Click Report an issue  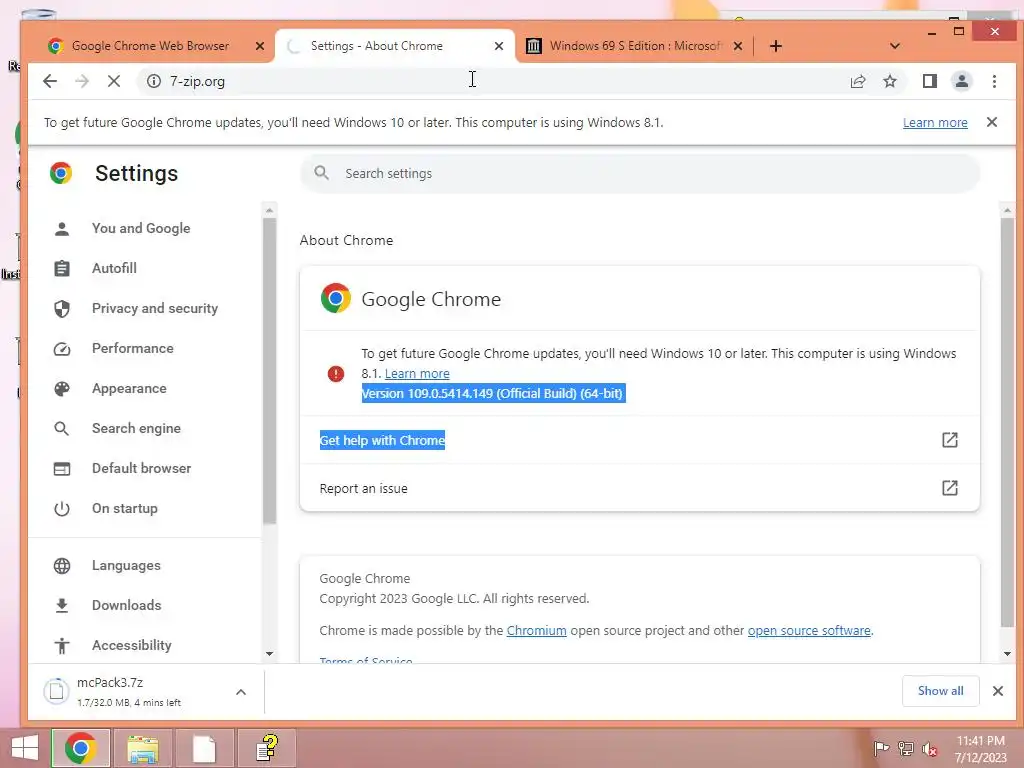tap(639, 488)
